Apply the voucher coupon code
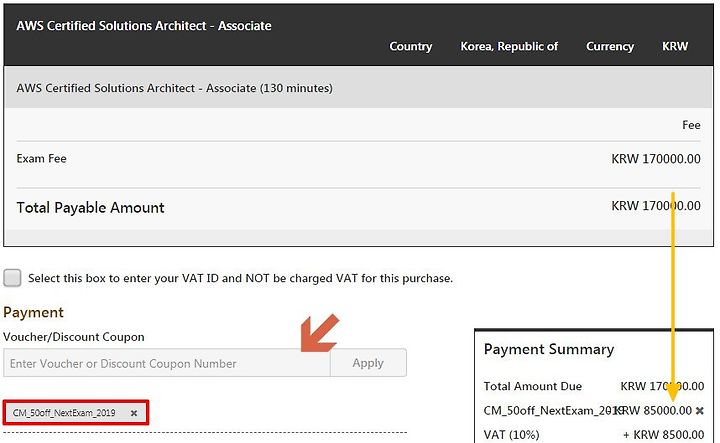The height and width of the screenshot is (443, 720). 368,363
